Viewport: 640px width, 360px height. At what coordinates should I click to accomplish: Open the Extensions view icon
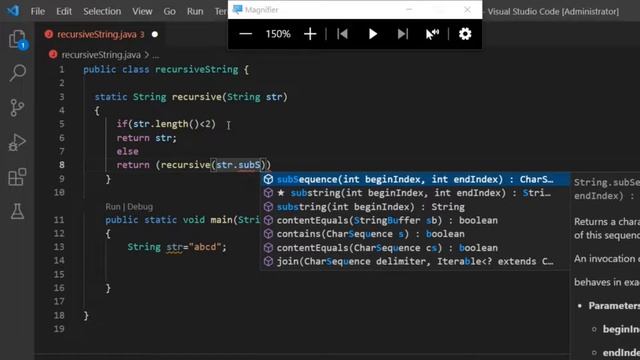(17, 177)
